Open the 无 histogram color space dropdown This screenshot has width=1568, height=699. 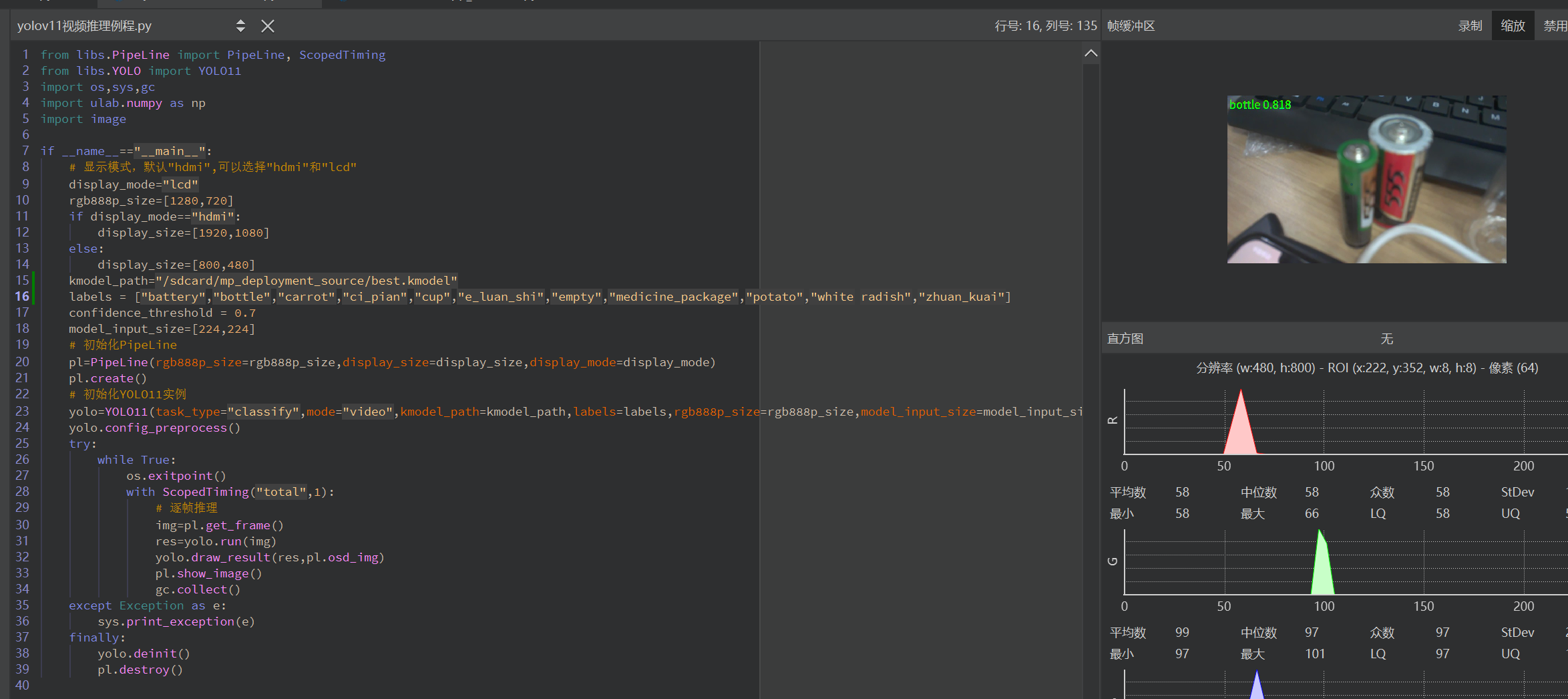point(1386,339)
